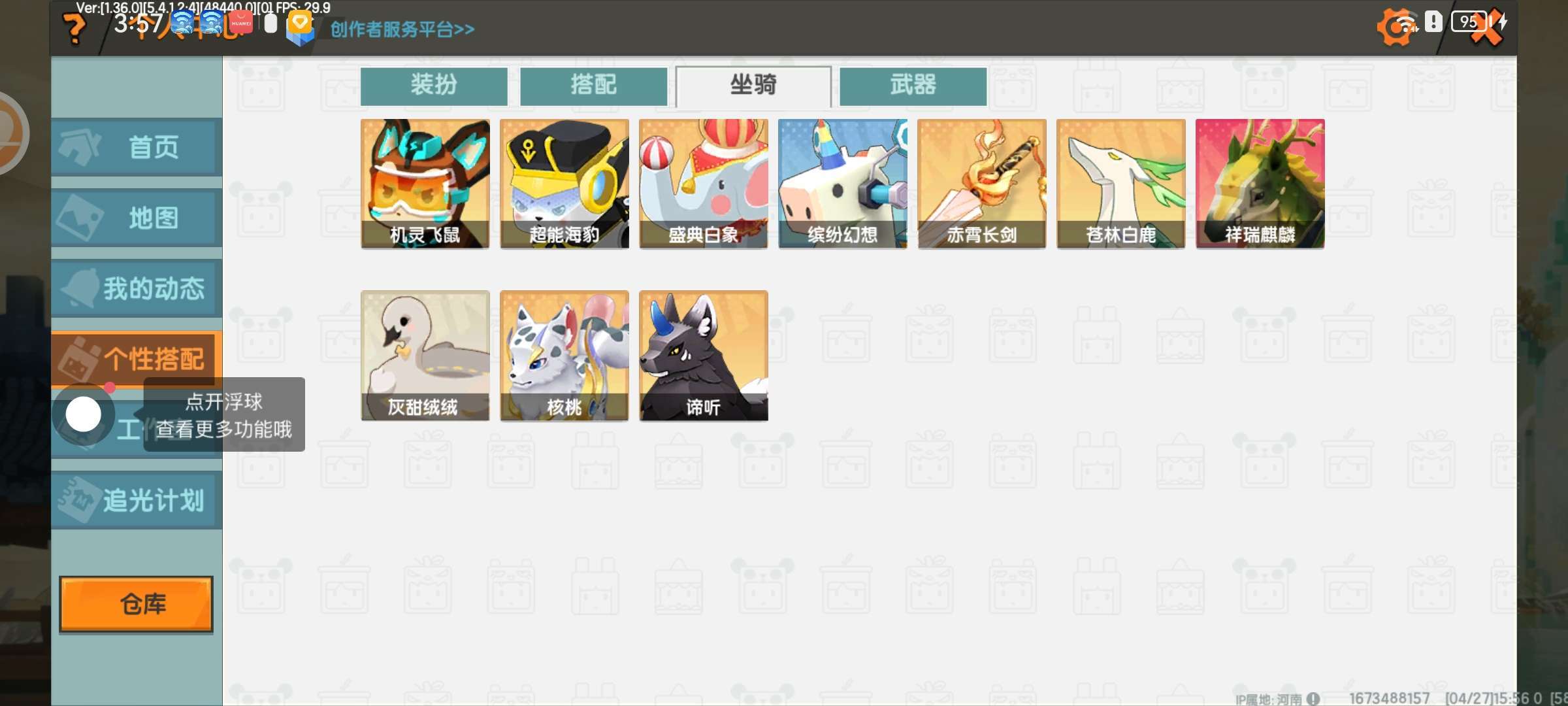Viewport: 1568px width, 706px height.
Task: Open the 创作者服务平台 link
Action: (402, 29)
